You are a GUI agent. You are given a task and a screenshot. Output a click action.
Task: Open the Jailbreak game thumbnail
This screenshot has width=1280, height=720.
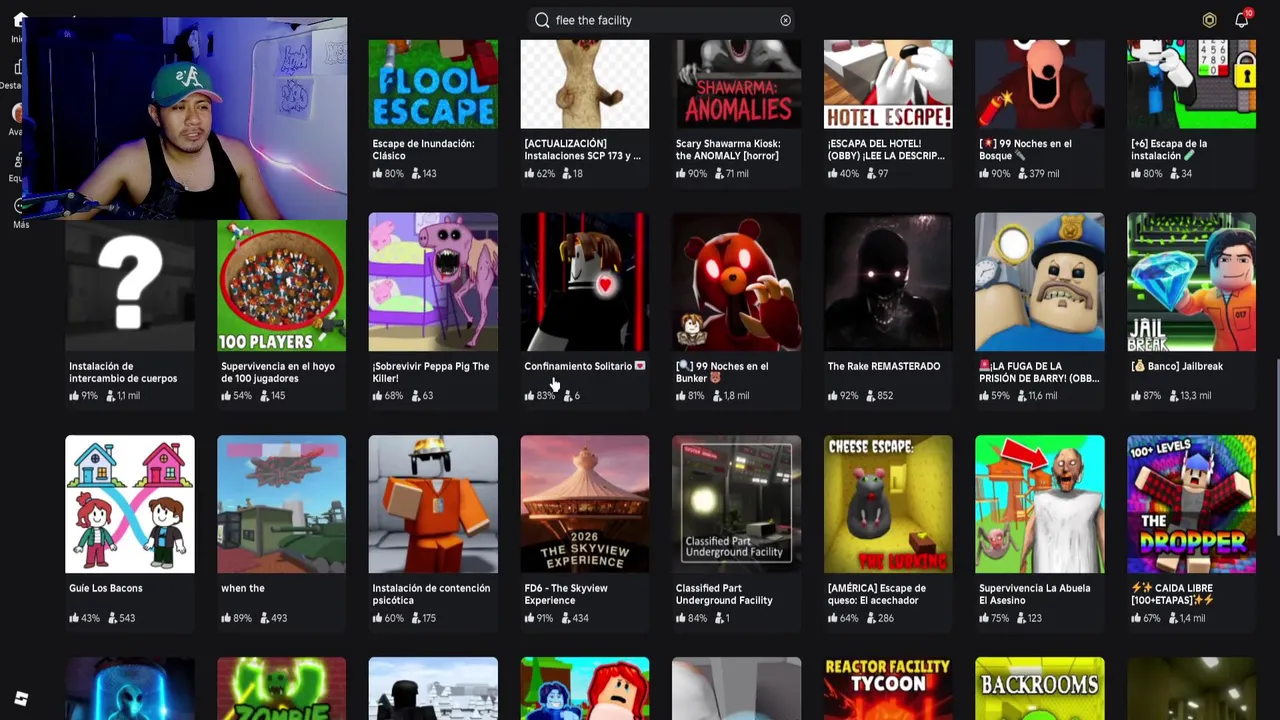1192,282
